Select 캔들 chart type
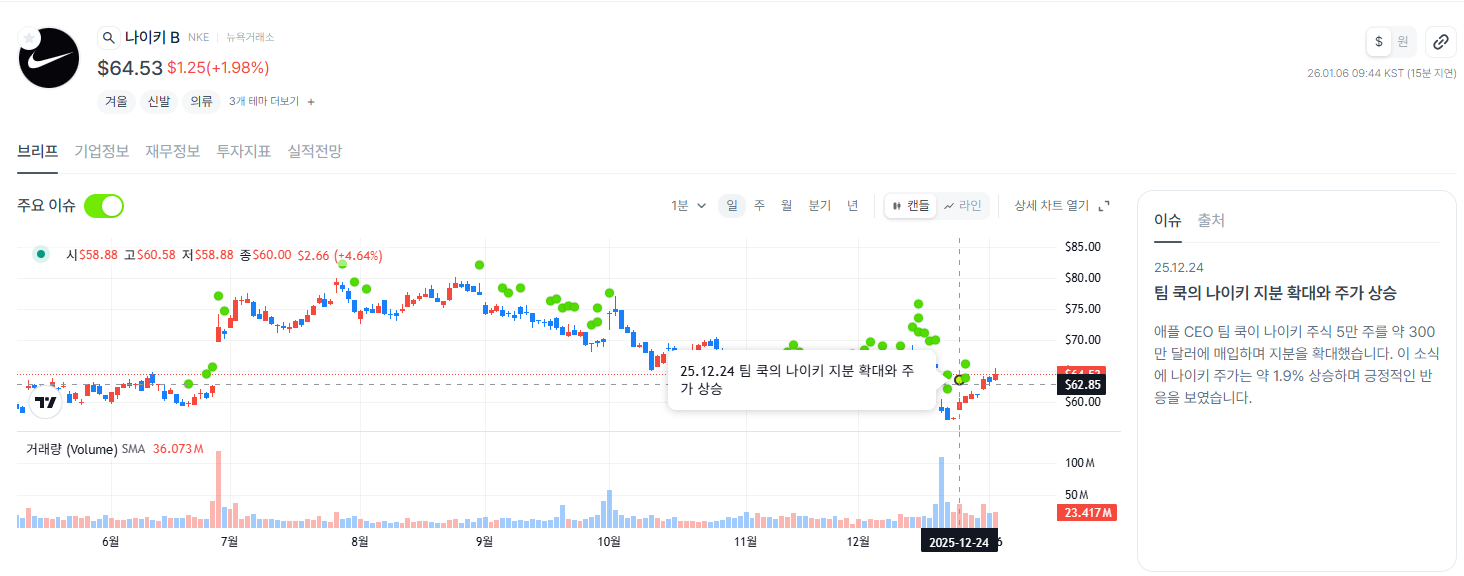 click(910, 206)
